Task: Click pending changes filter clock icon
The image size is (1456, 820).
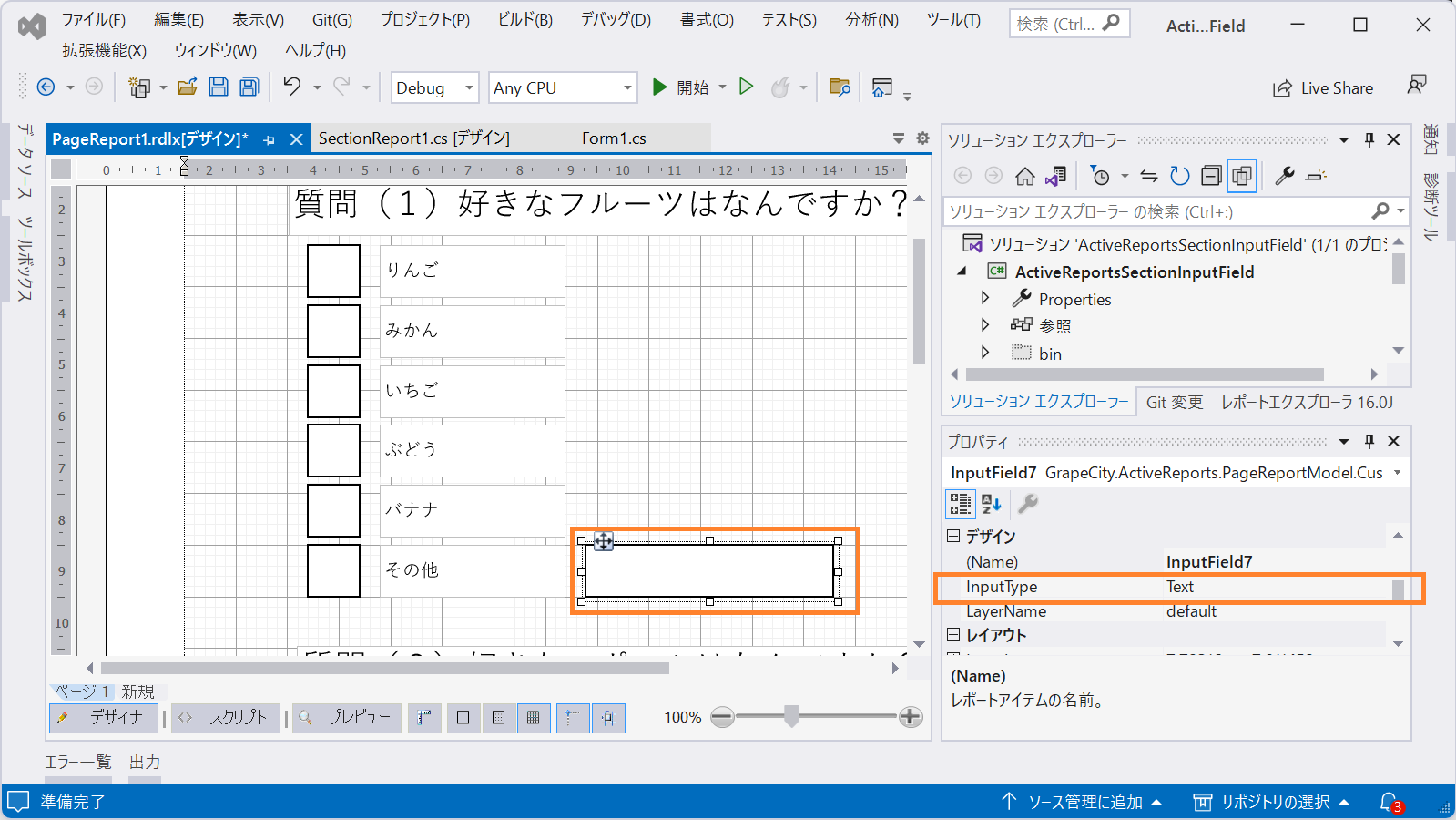Action: point(1100,176)
